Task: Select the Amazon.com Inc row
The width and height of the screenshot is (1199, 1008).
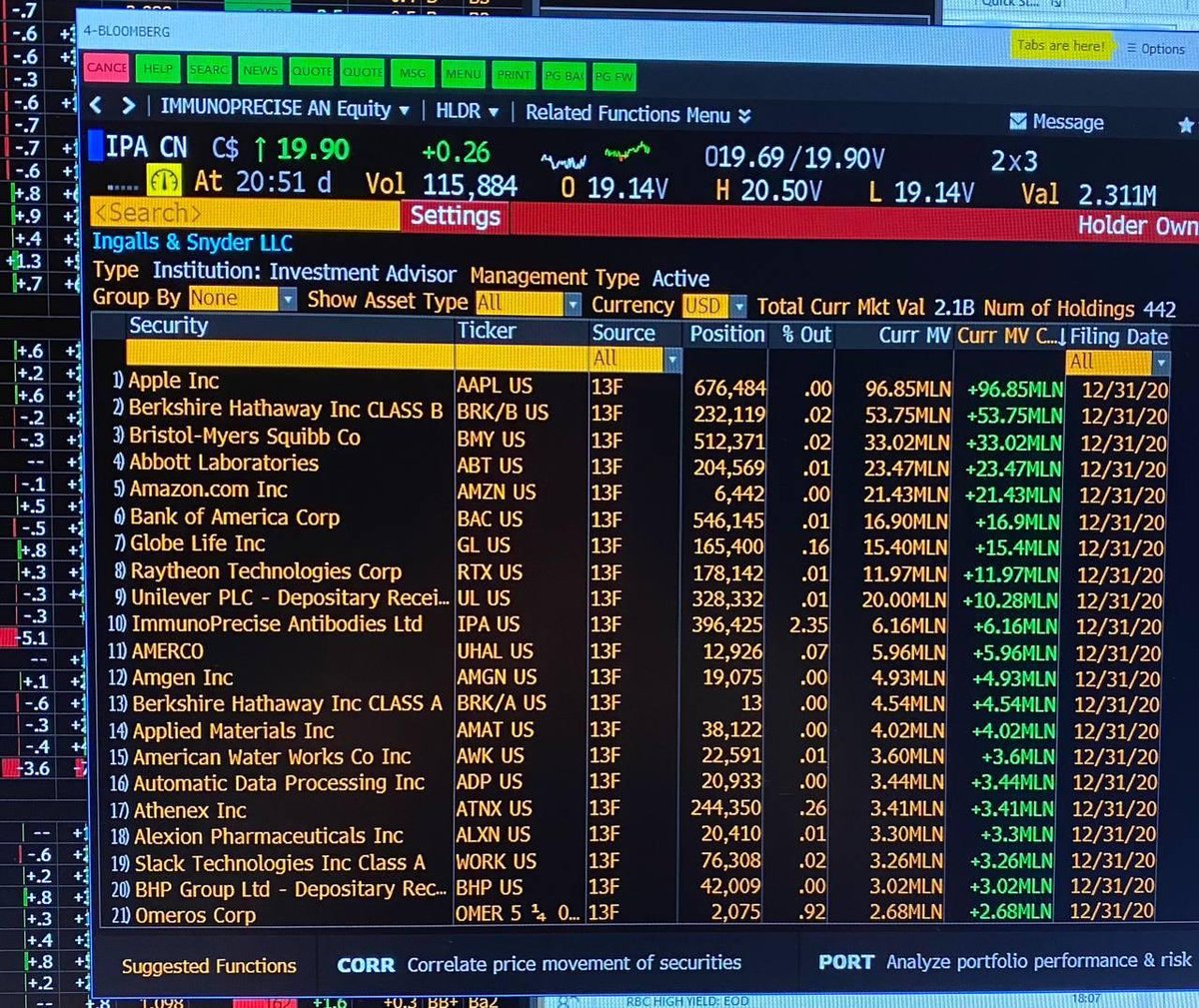Action: coord(639,492)
